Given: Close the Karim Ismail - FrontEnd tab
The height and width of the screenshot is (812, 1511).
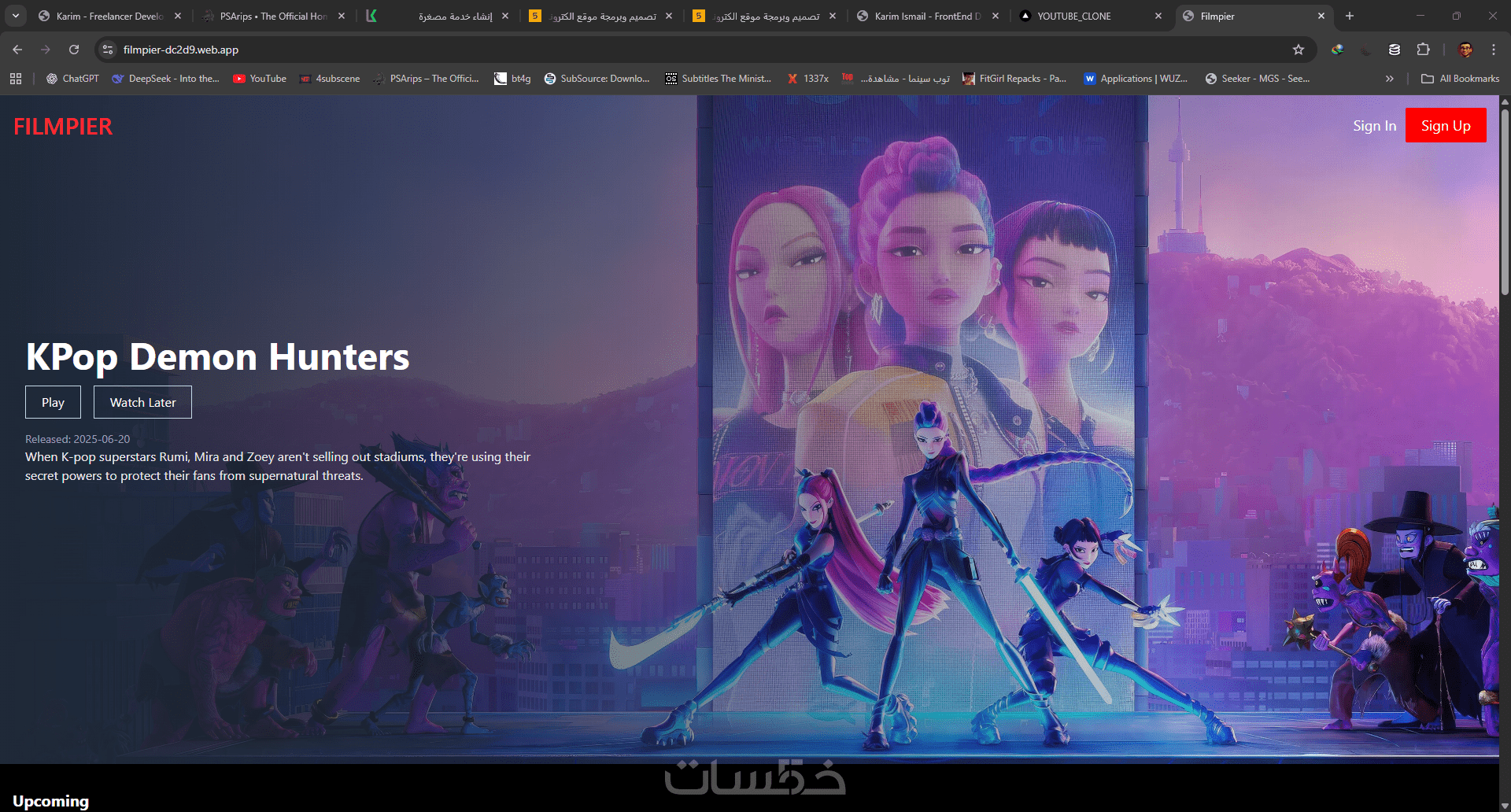Looking at the screenshot, I should point(996,16).
